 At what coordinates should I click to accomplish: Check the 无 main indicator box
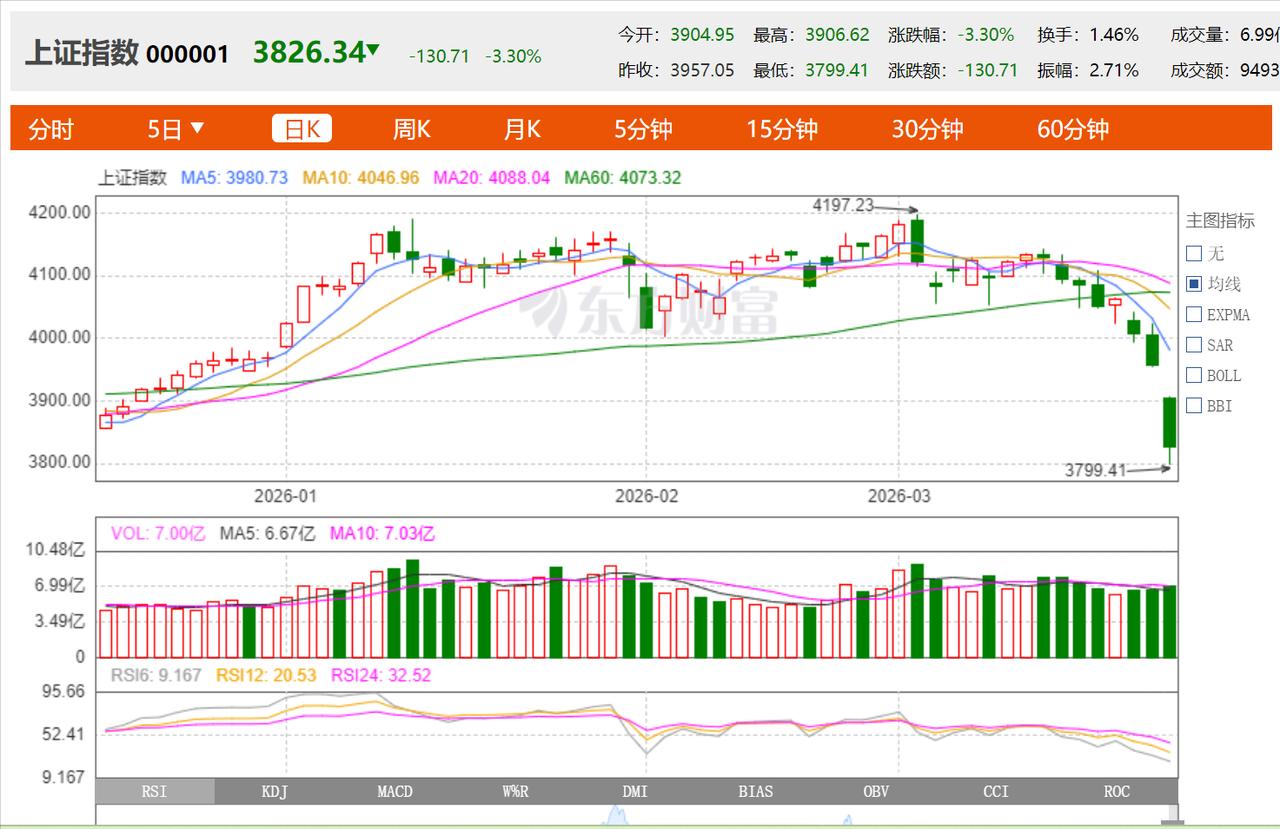tap(1194, 253)
